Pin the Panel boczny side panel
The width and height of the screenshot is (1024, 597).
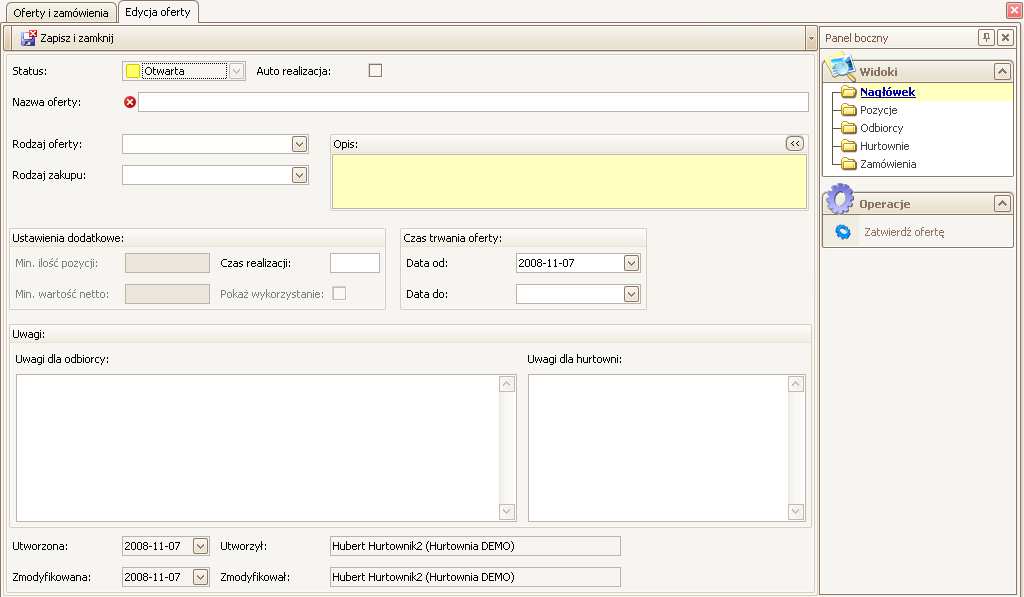[x=986, y=37]
